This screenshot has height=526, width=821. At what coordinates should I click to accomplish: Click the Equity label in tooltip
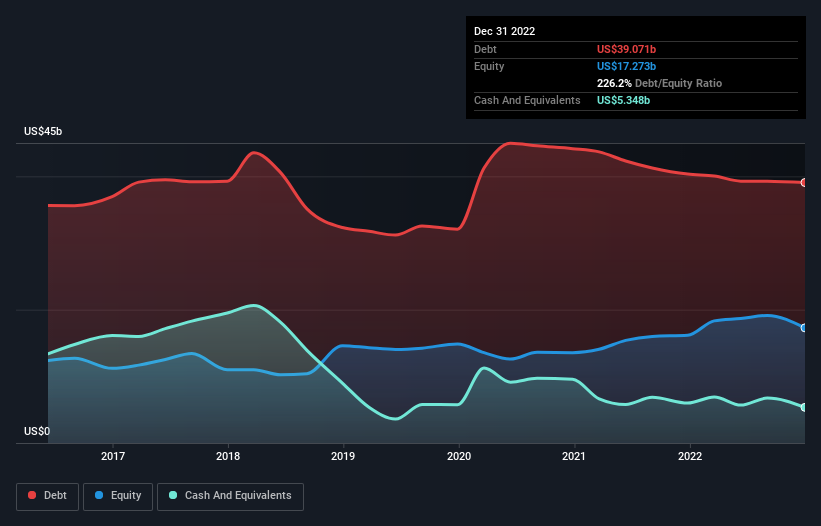pos(489,66)
